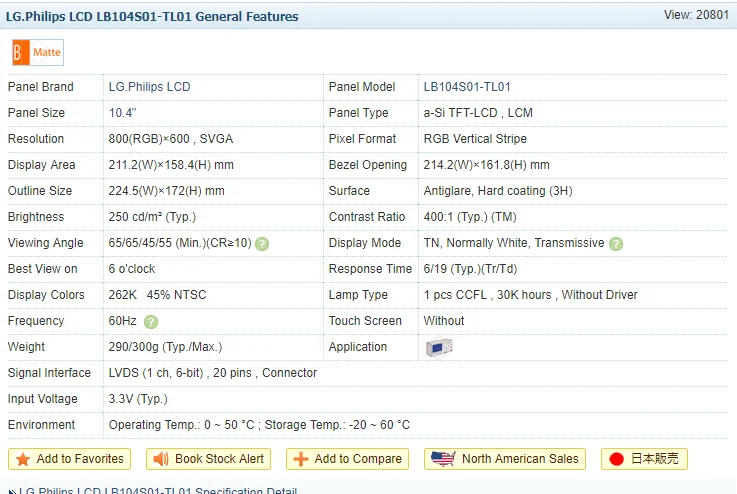Click TN, Normally White, Transmissive text

coord(514,243)
